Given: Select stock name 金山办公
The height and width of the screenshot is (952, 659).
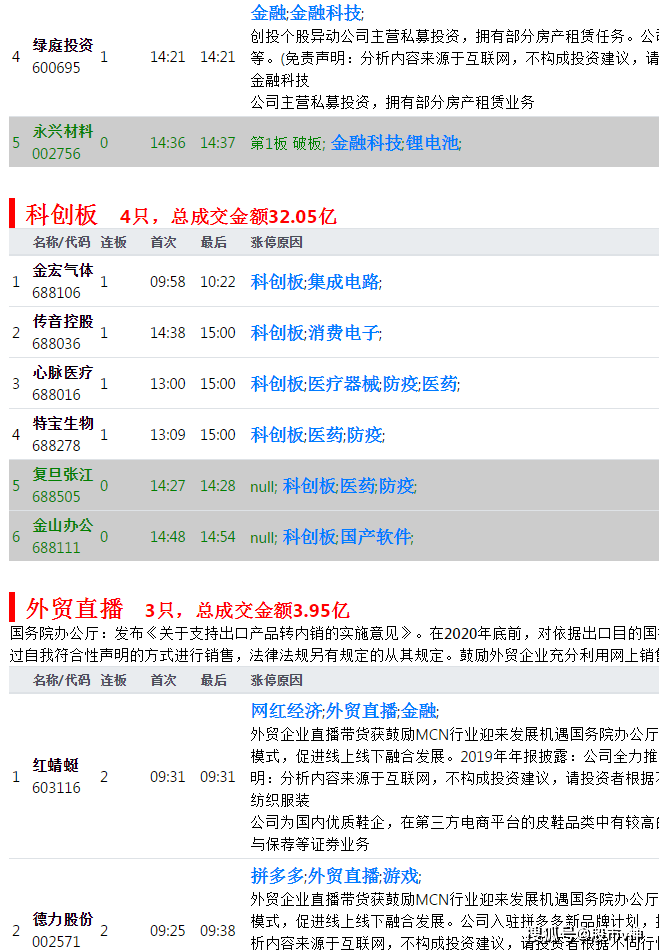Looking at the screenshot, I should [x=63, y=525].
